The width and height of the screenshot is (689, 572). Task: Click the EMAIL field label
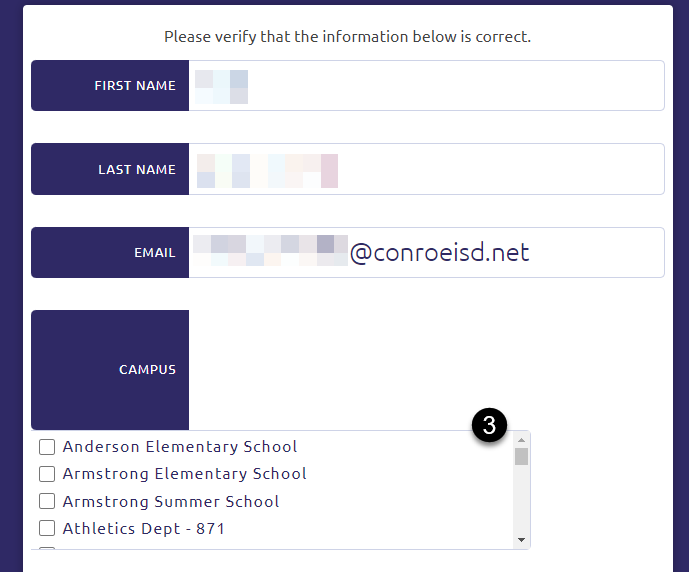[x=154, y=253]
